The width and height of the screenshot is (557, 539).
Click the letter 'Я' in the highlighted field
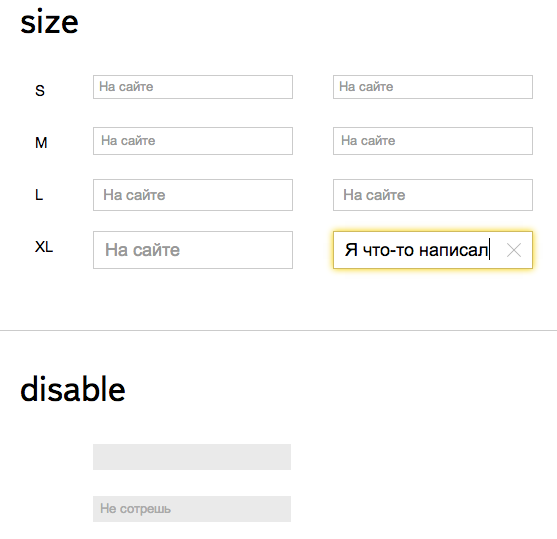click(x=351, y=250)
